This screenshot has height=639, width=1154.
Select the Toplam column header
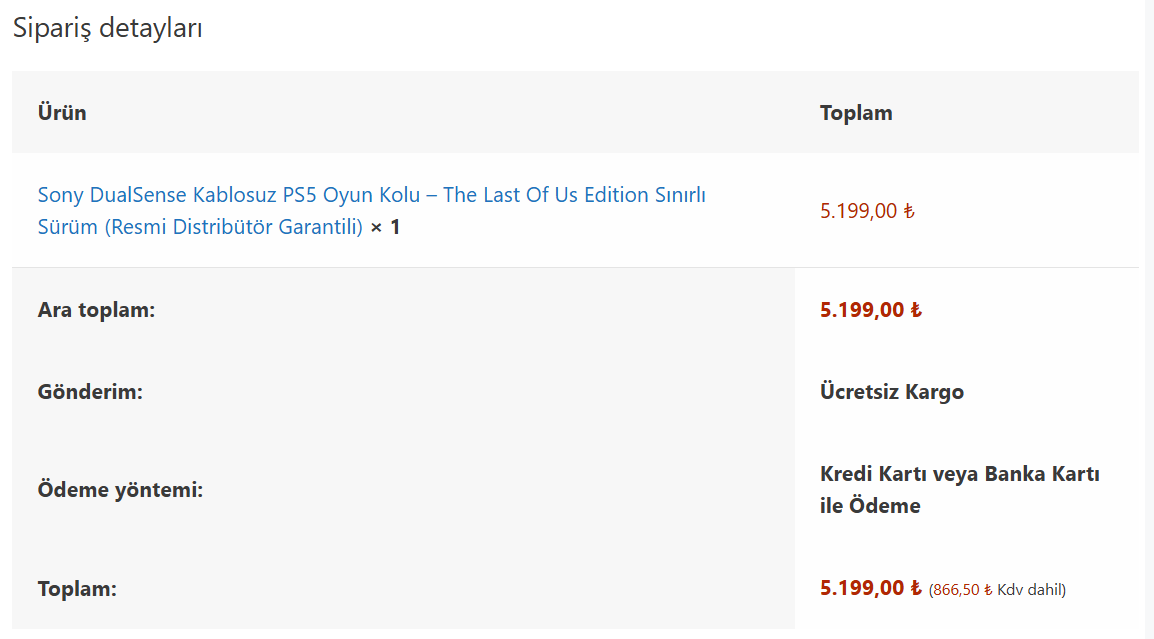point(856,113)
